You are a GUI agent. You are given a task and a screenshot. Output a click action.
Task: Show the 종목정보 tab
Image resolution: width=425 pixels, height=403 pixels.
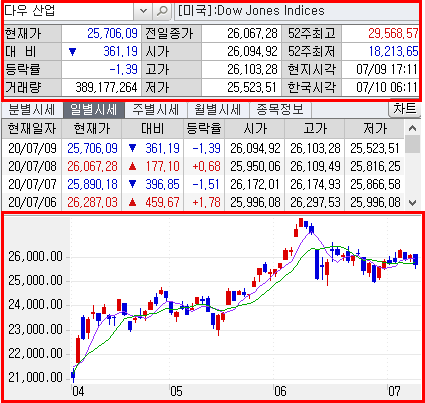(280, 109)
